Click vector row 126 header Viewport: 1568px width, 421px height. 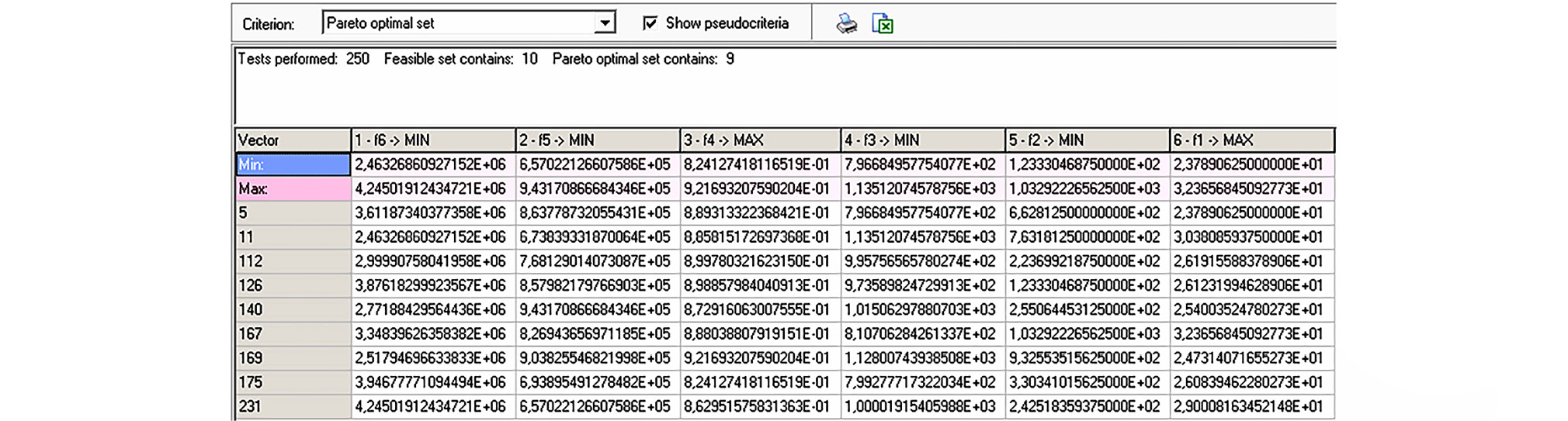pos(293,285)
